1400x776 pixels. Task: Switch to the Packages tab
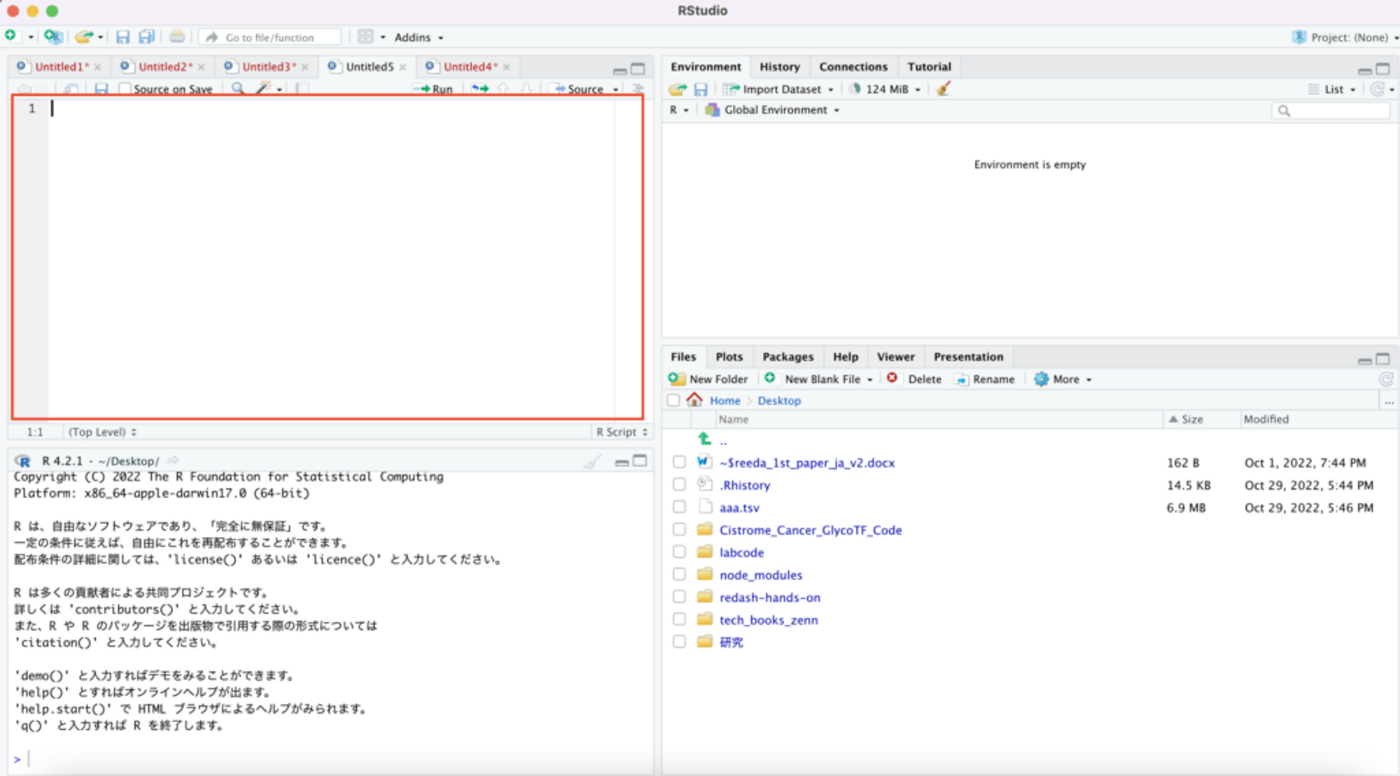[x=788, y=357]
